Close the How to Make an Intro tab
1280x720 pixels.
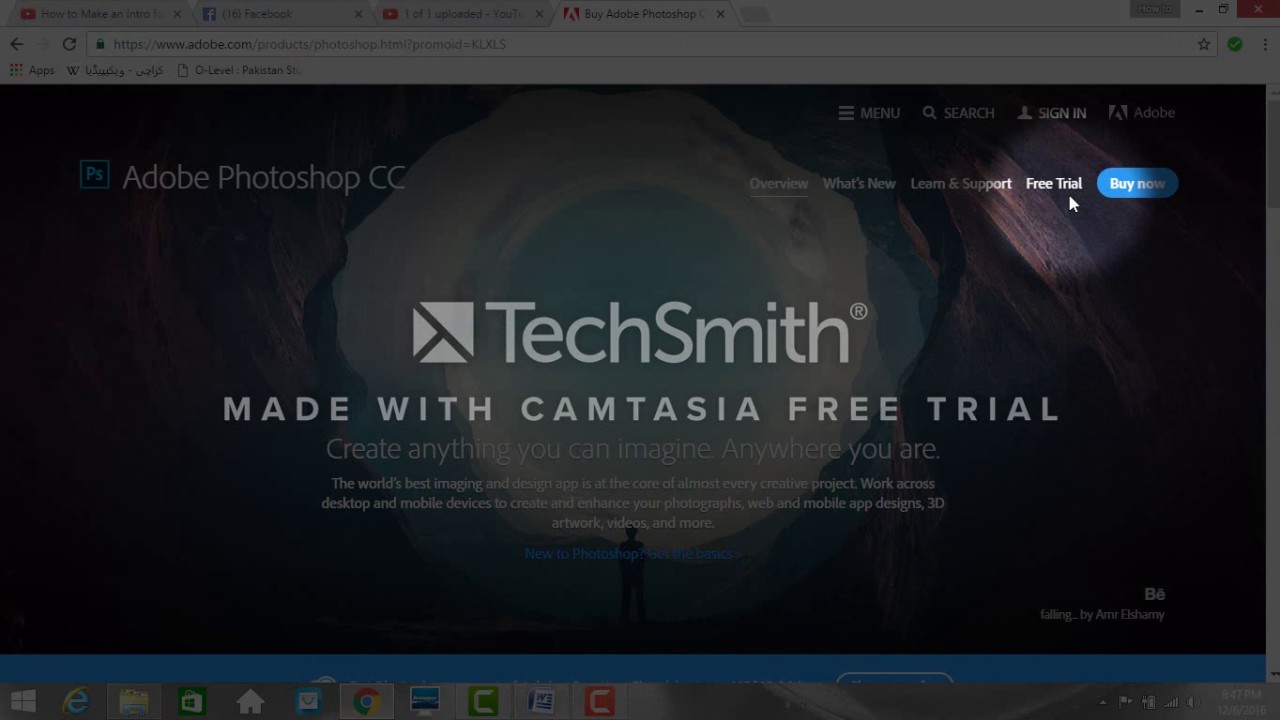(x=177, y=14)
